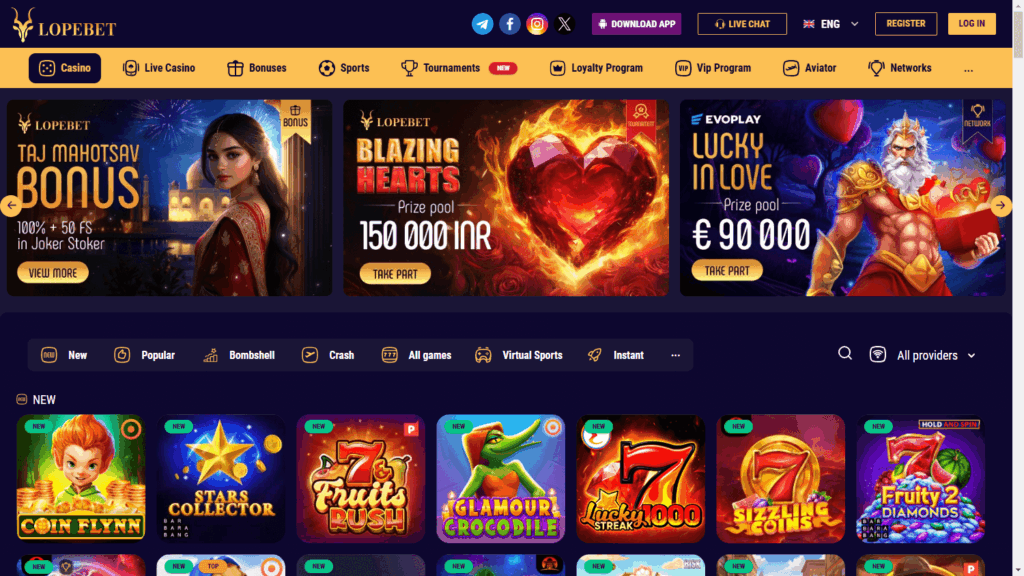Open the Instagram social icon
The height and width of the screenshot is (576, 1024).
pos(537,24)
